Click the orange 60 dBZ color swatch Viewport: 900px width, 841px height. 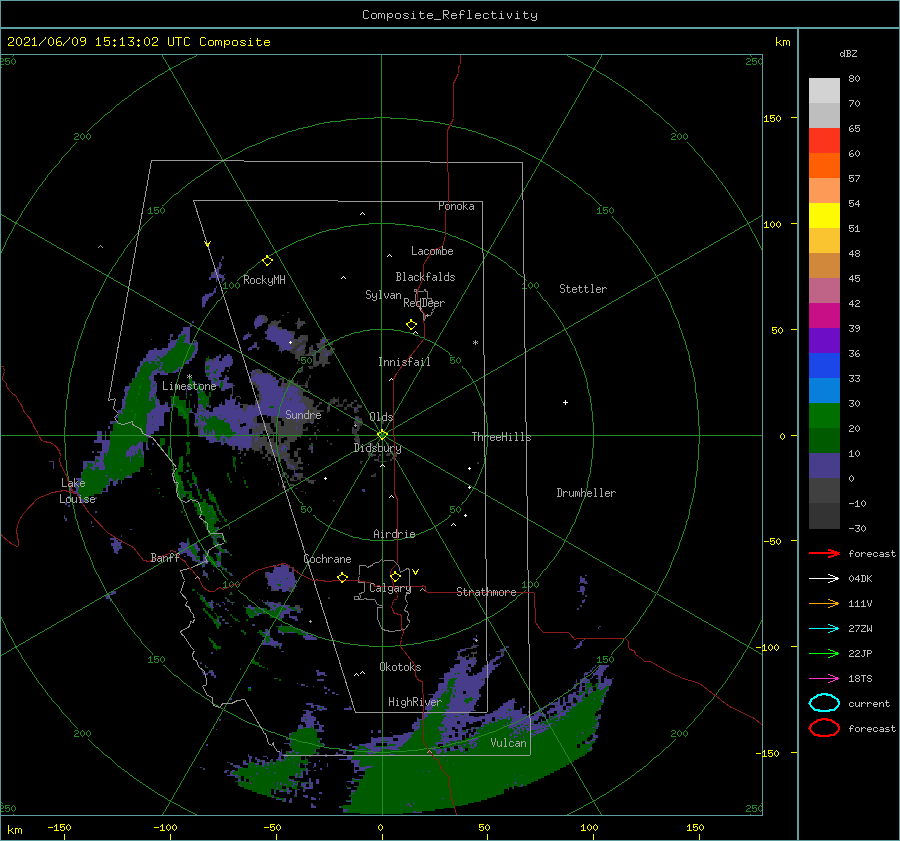pyautogui.click(x=824, y=165)
